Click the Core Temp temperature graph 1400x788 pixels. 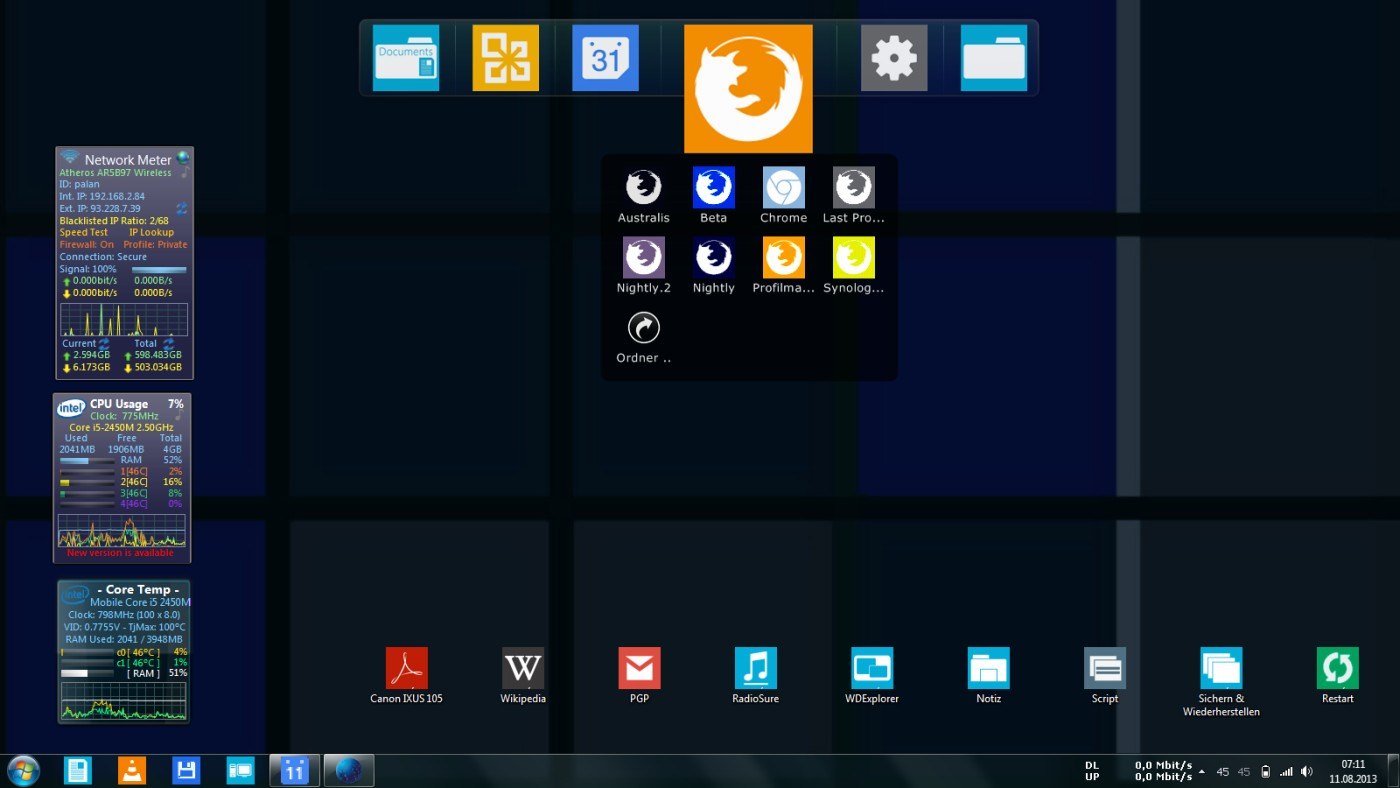[x=123, y=701]
